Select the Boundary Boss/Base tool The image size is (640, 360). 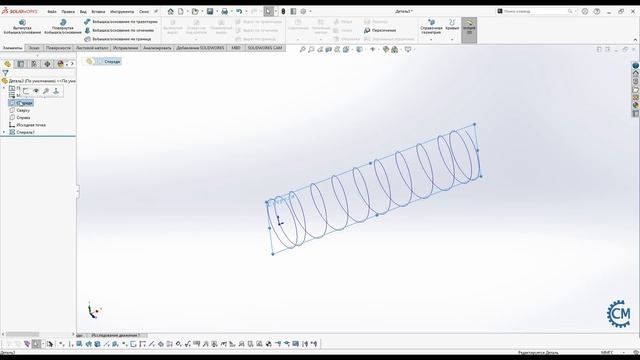tap(118, 39)
